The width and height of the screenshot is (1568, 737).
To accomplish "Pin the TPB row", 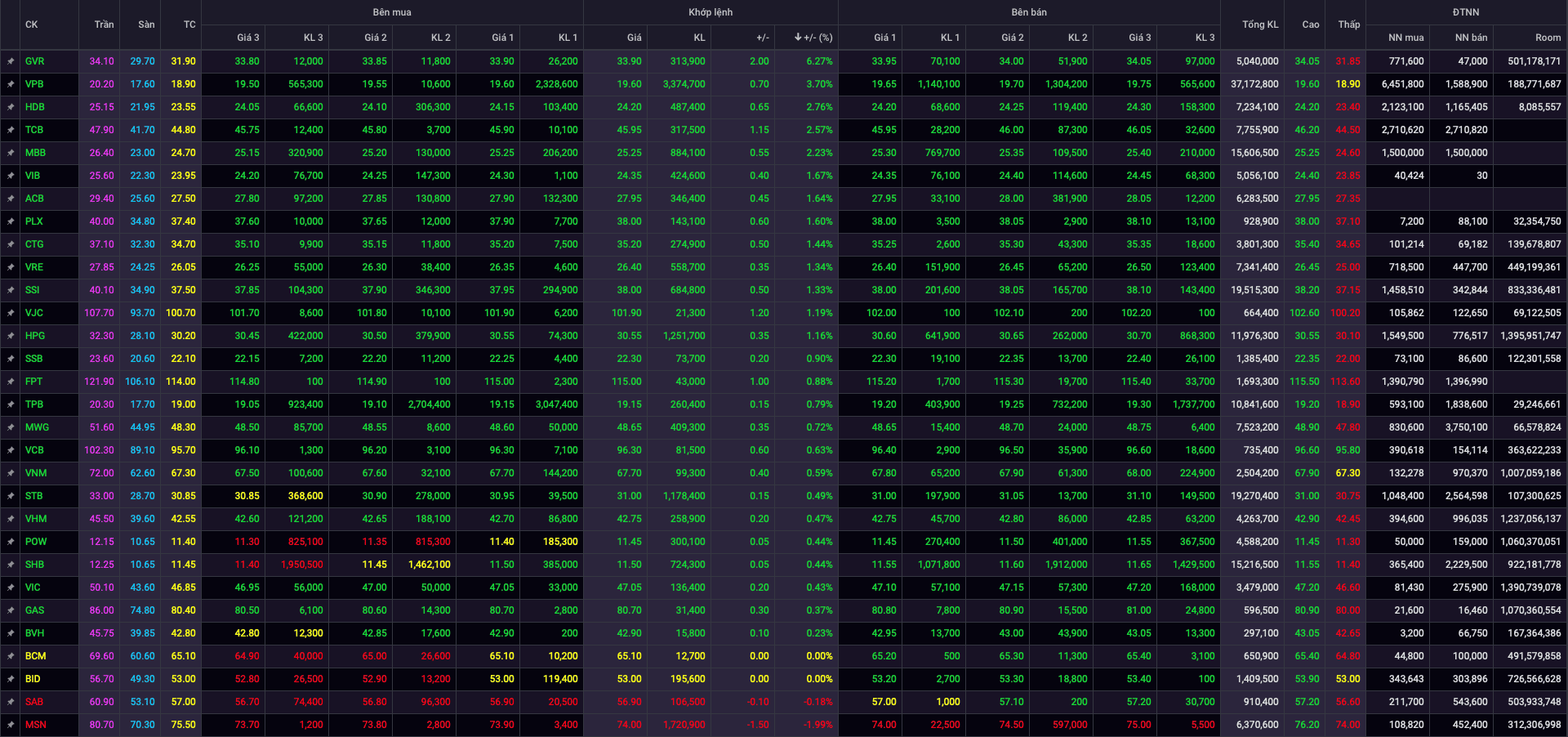I will click(x=11, y=404).
